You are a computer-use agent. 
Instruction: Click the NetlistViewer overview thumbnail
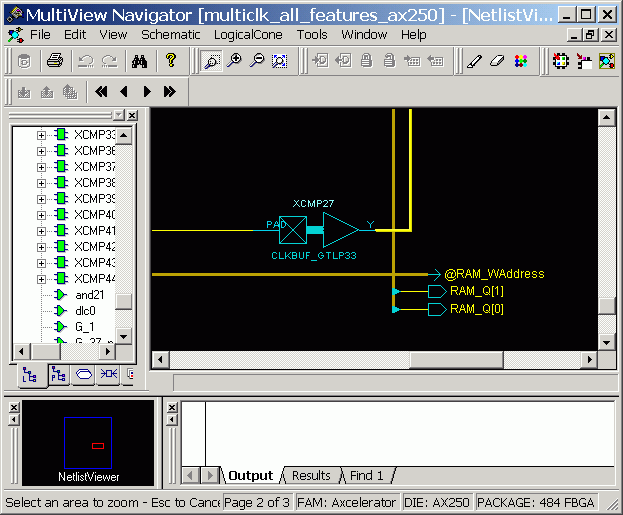click(88, 443)
